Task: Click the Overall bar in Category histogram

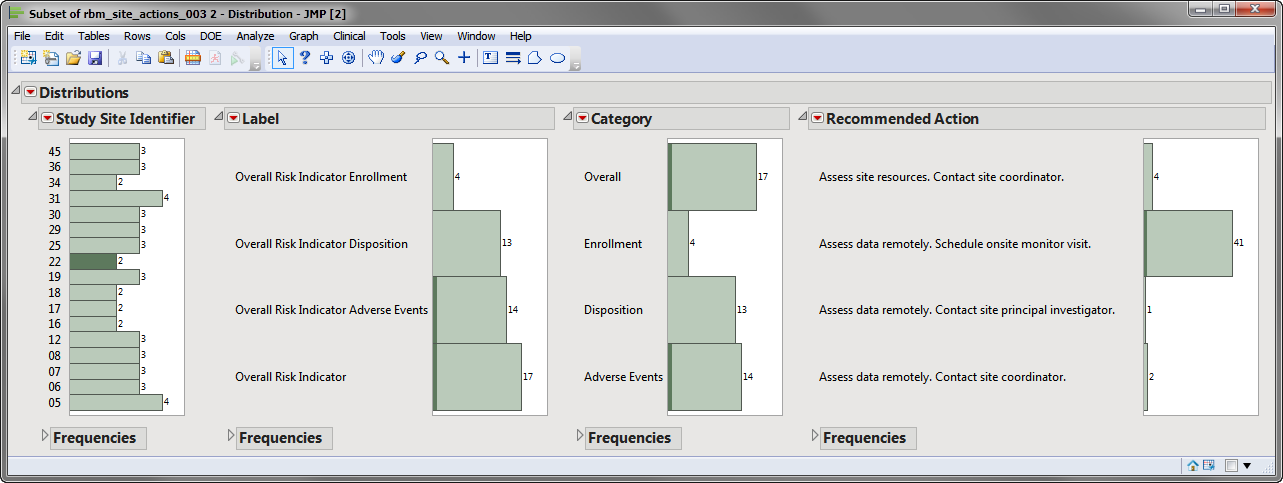Action: tap(713, 177)
